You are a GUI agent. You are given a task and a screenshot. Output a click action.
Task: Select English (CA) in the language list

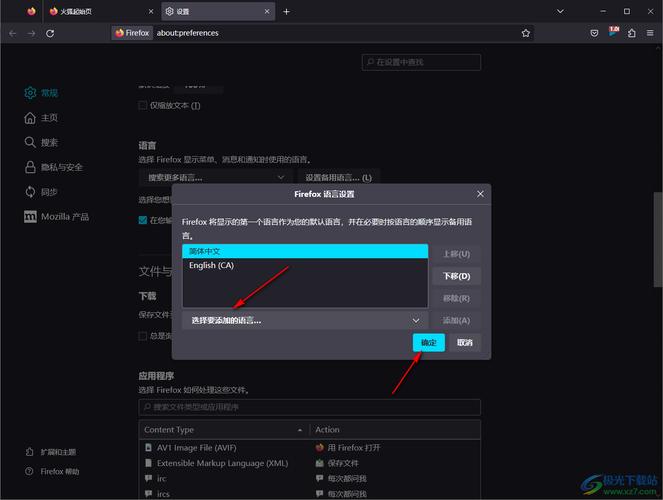[305, 265]
